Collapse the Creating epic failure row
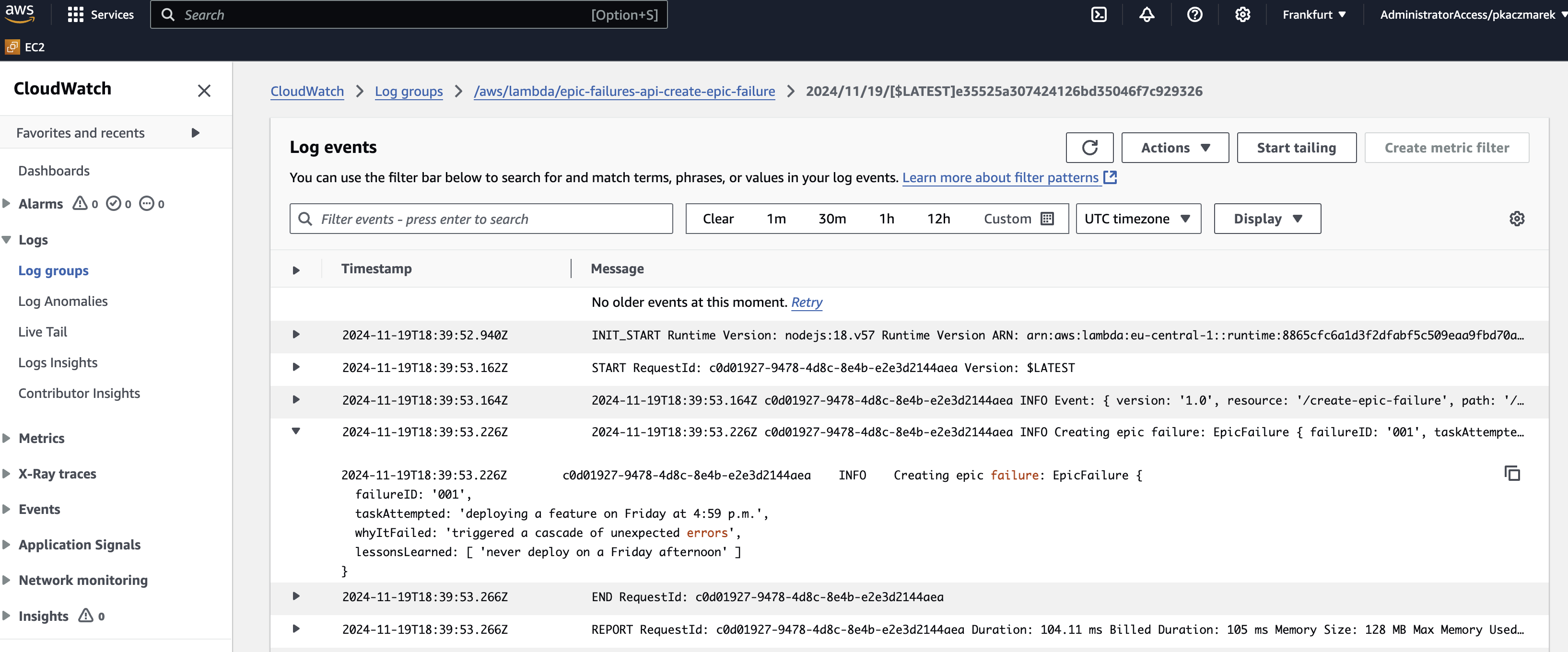1568x652 pixels. tap(296, 431)
